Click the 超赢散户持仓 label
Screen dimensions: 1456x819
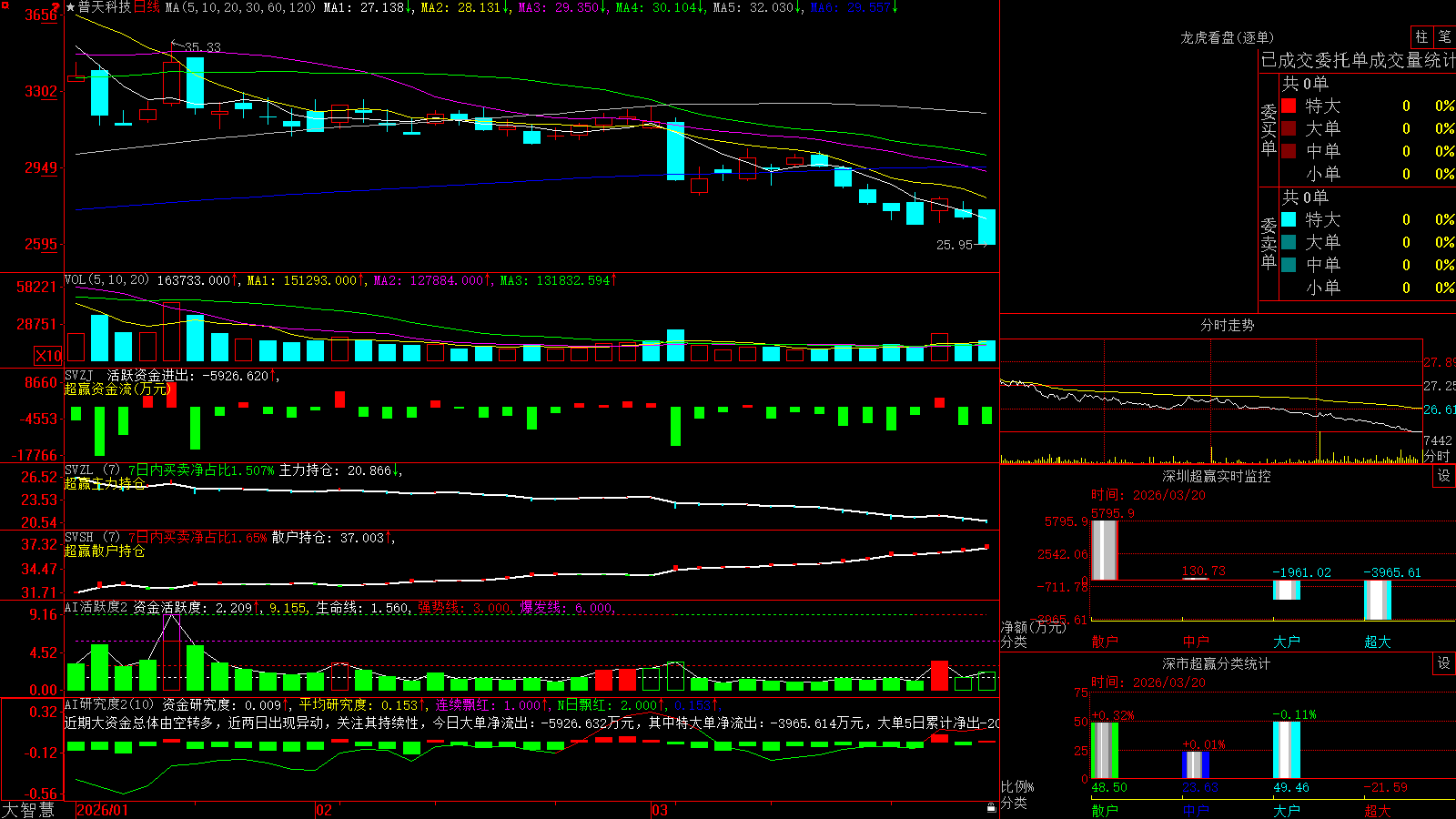105,551
